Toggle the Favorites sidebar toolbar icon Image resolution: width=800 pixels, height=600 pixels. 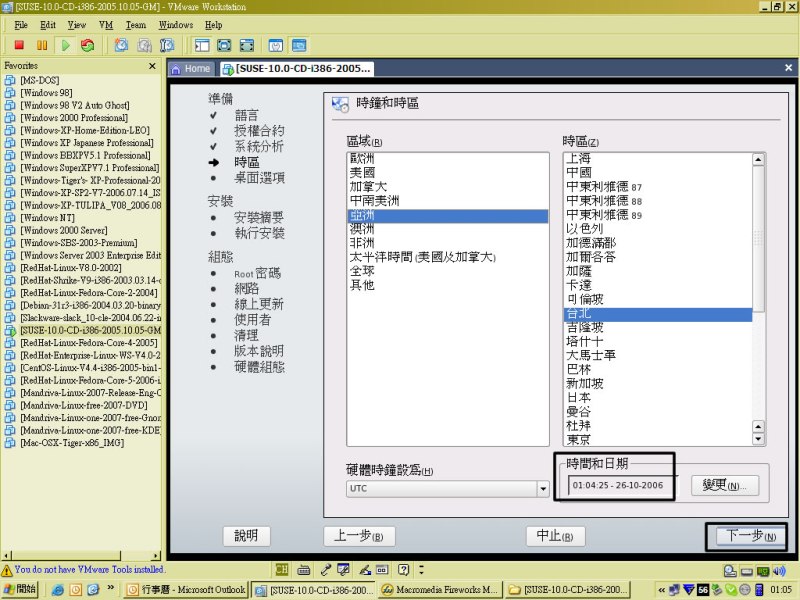[x=202, y=45]
